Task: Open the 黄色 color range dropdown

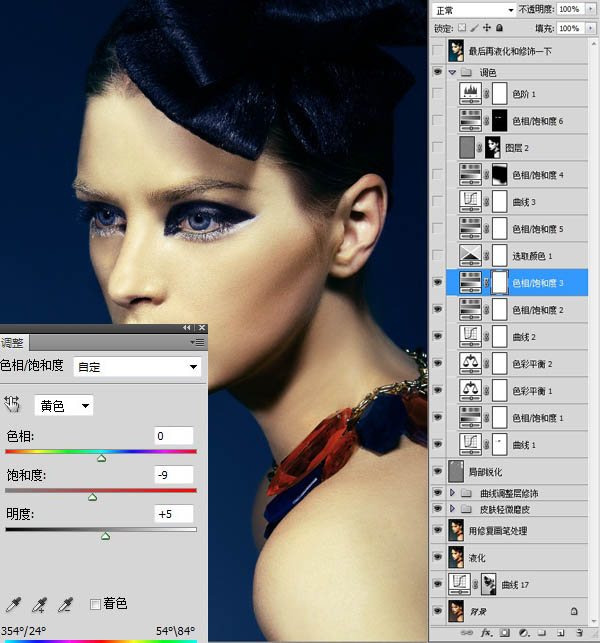Action: tap(64, 405)
